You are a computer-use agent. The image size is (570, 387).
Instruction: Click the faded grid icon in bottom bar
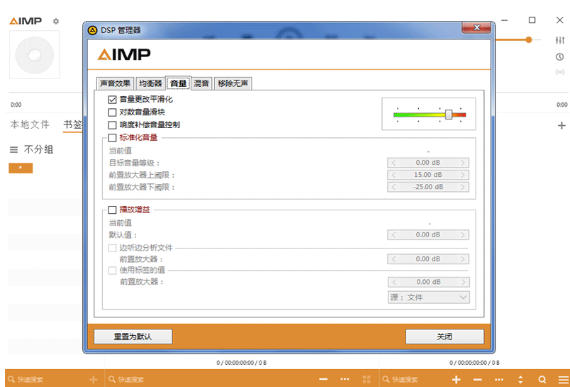click(x=366, y=379)
